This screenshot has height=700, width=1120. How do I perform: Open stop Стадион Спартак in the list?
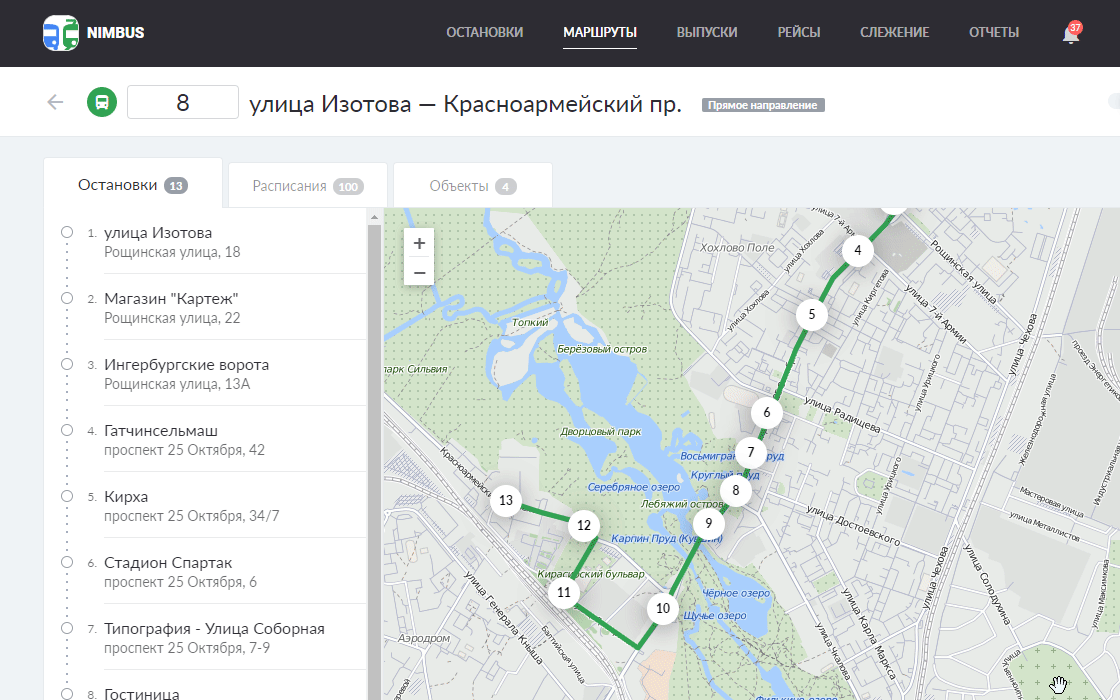(x=168, y=563)
